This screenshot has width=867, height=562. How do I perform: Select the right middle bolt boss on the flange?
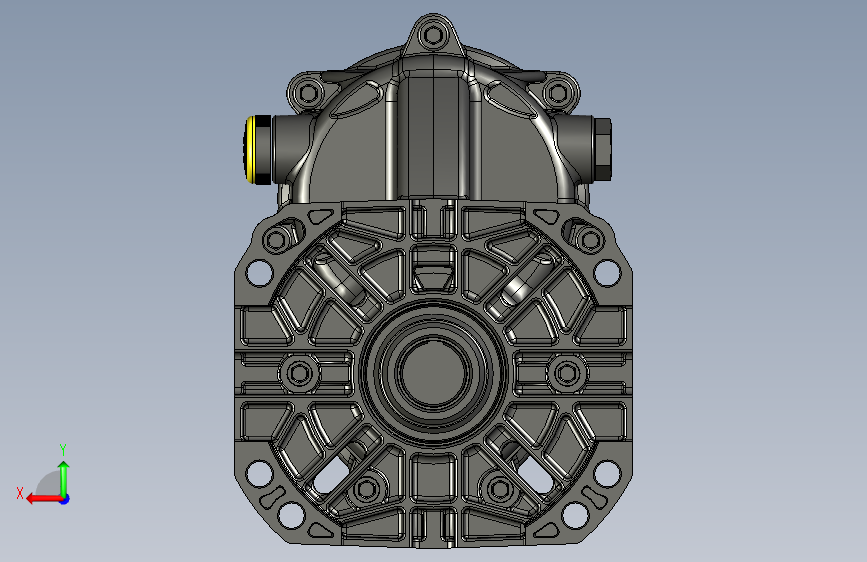[x=567, y=373]
